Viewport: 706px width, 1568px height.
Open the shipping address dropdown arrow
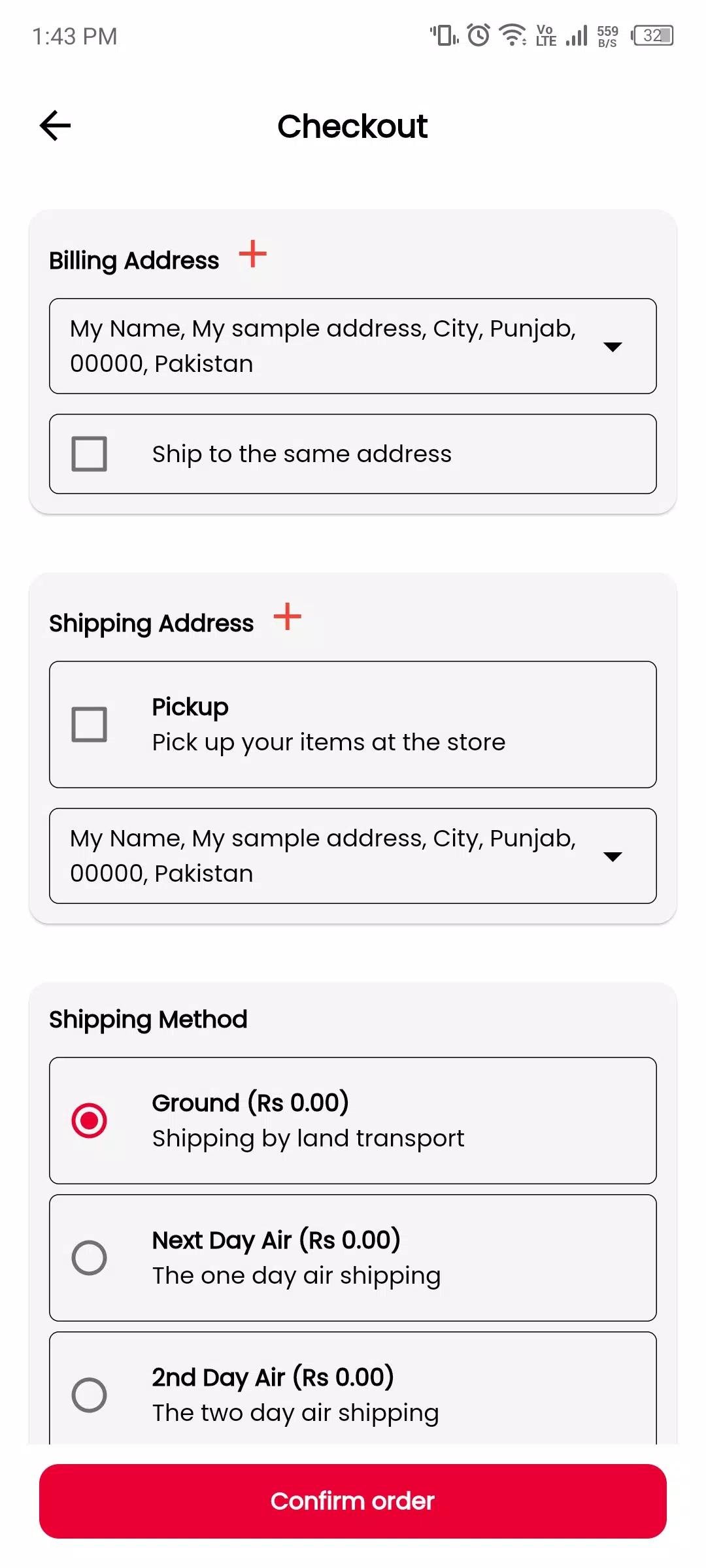click(x=613, y=856)
